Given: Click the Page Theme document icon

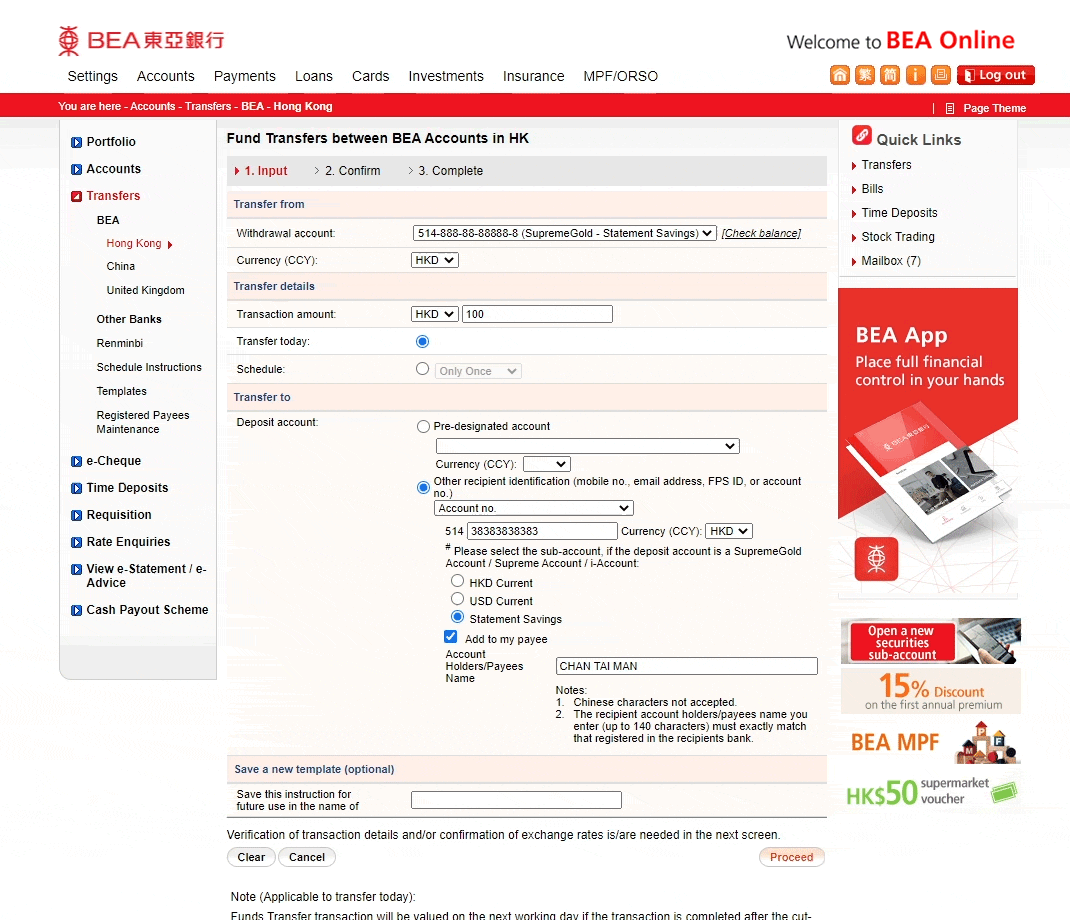Looking at the screenshot, I should 950,108.
